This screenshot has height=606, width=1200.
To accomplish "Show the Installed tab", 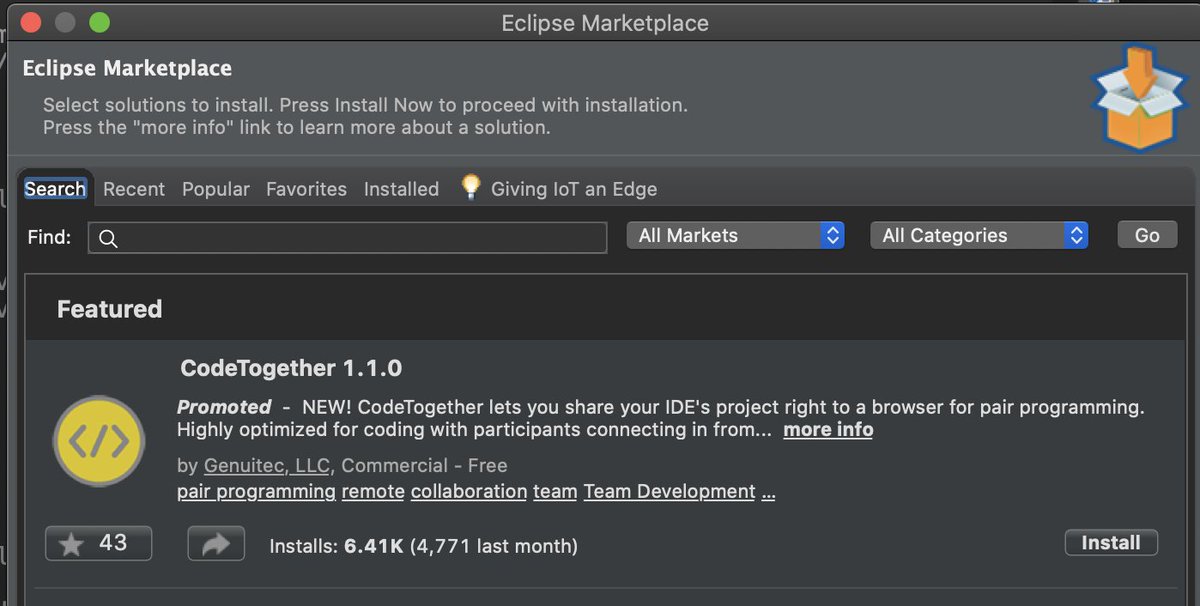I will 401,189.
